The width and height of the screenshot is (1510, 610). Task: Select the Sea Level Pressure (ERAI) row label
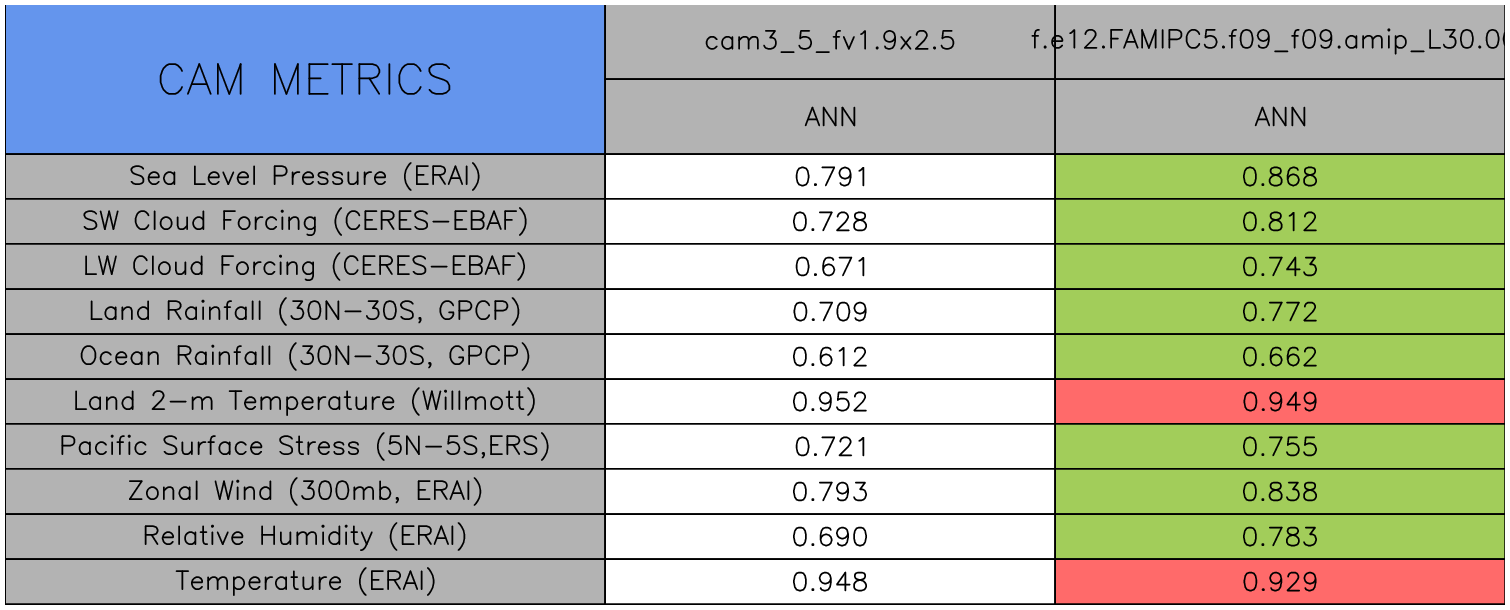click(305, 176)
